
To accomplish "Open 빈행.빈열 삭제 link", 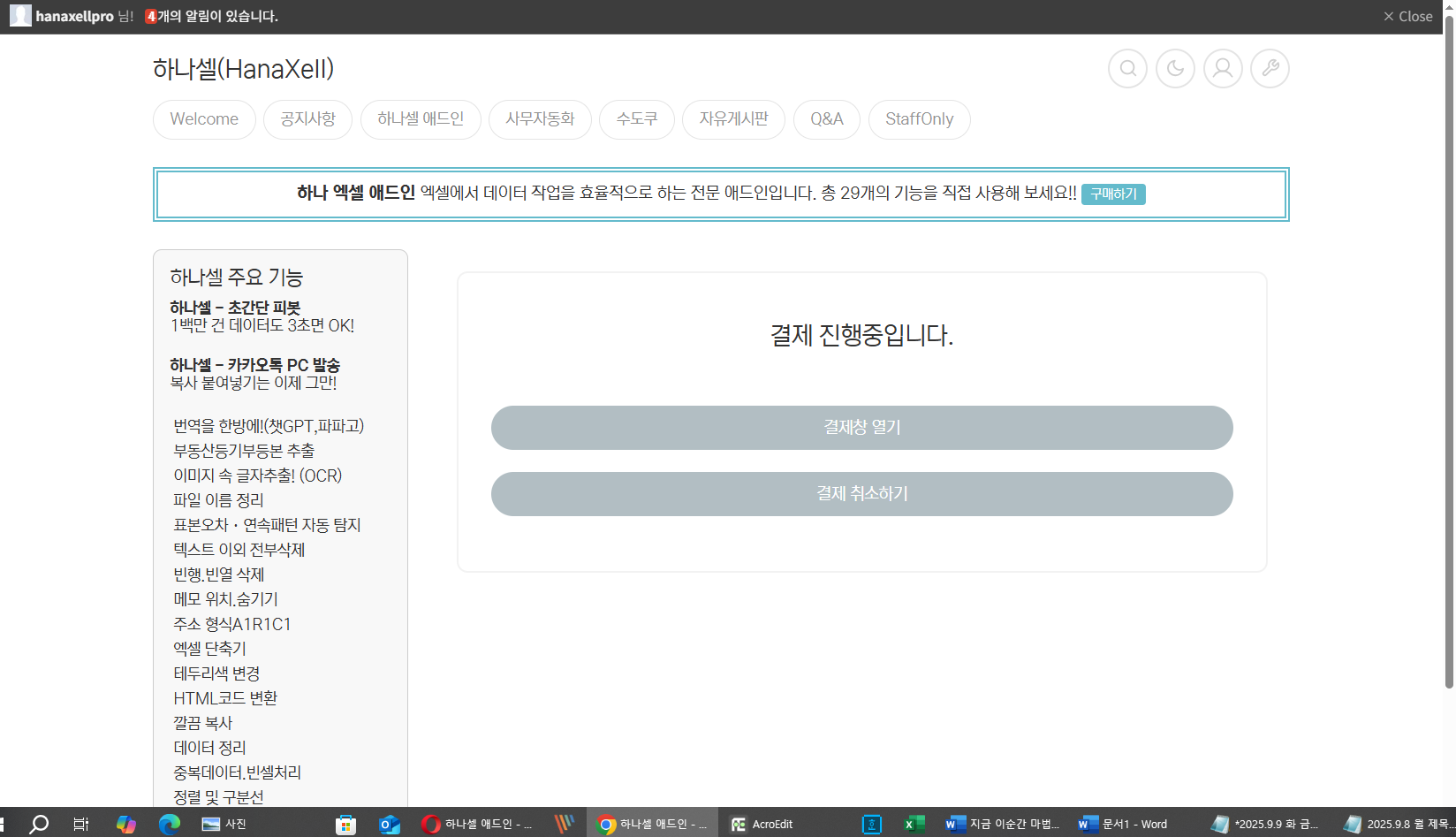I will click(219, 574).
